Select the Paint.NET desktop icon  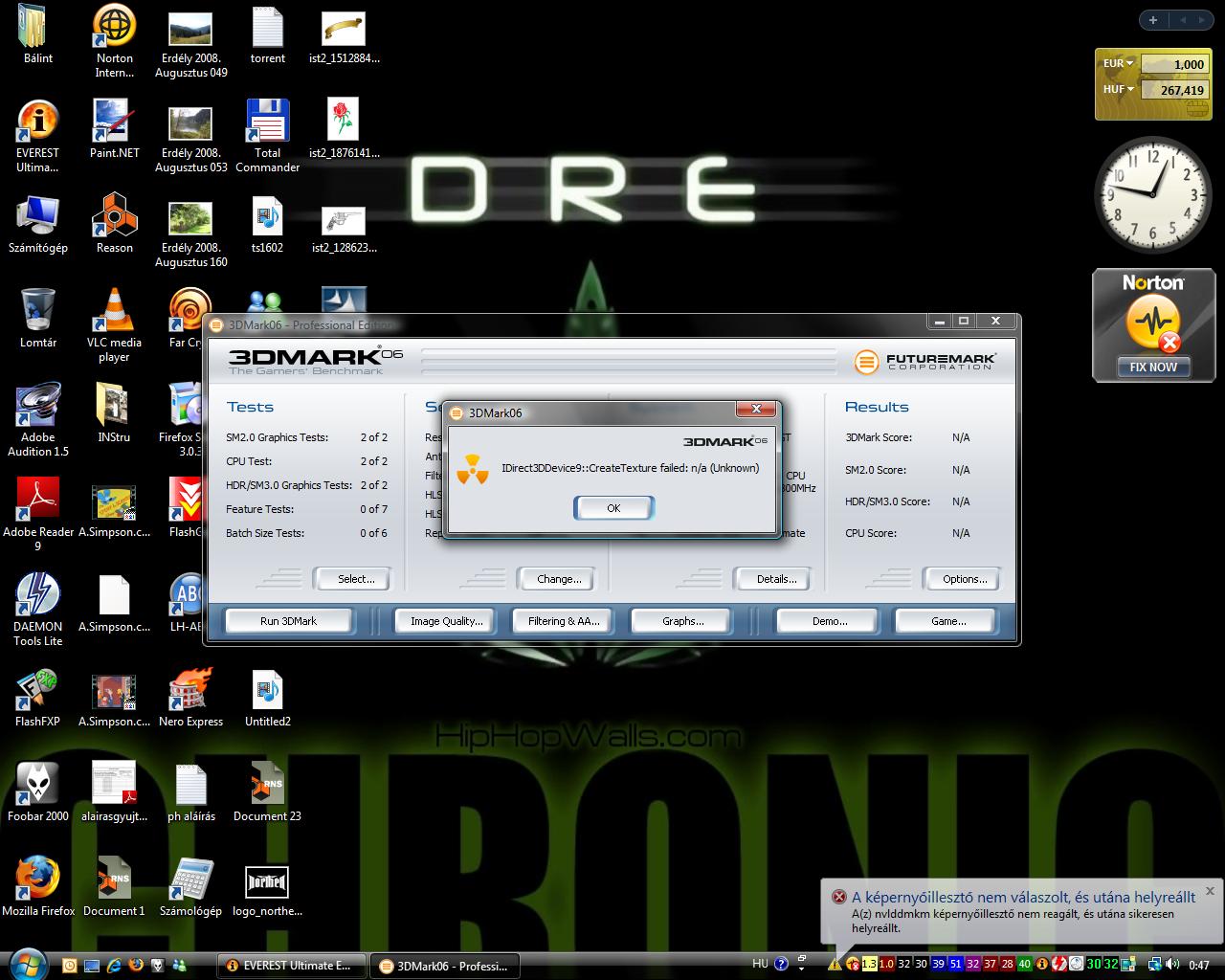point(115,130)
